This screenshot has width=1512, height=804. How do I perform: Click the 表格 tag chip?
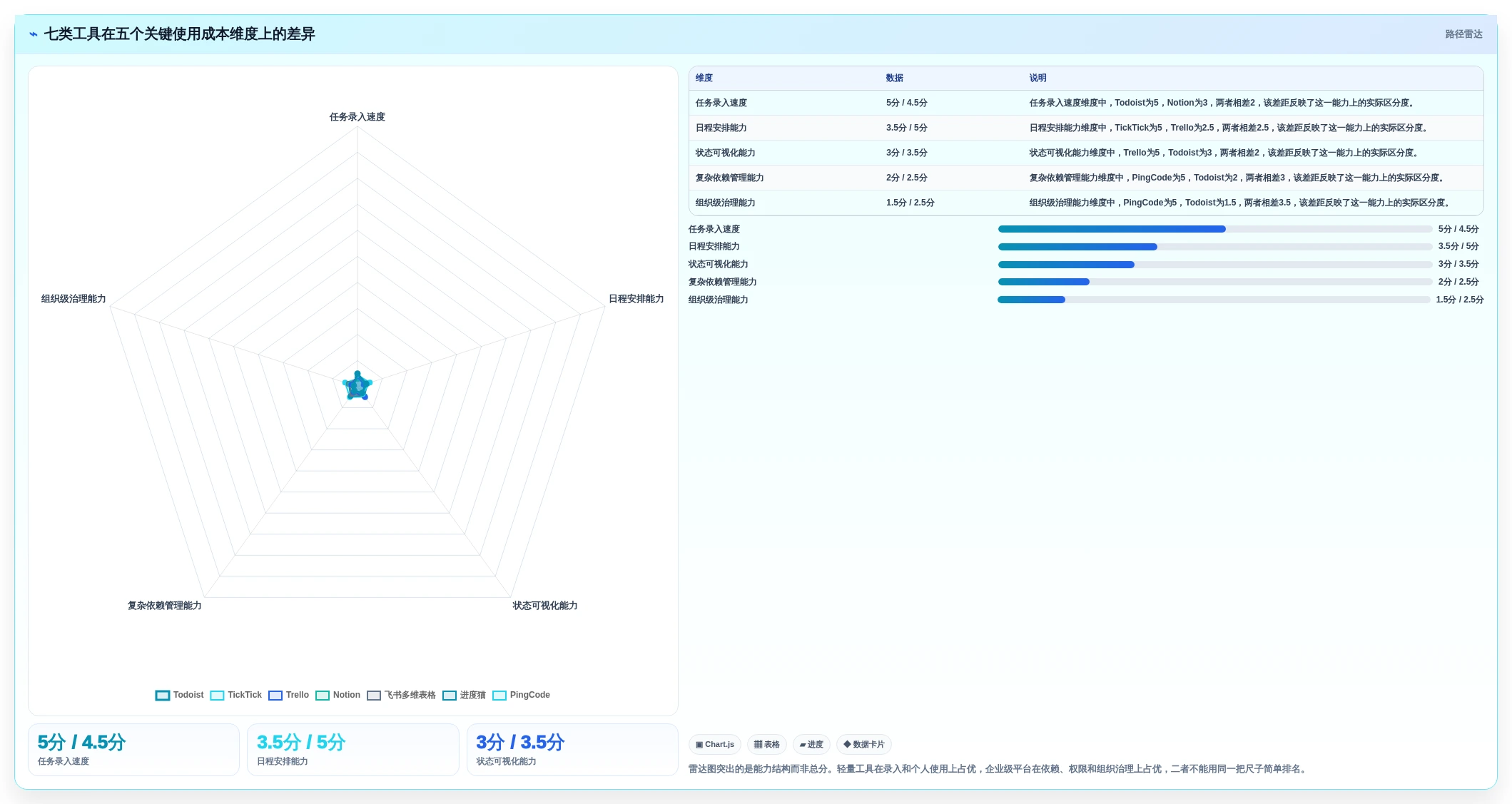[767, 745]
